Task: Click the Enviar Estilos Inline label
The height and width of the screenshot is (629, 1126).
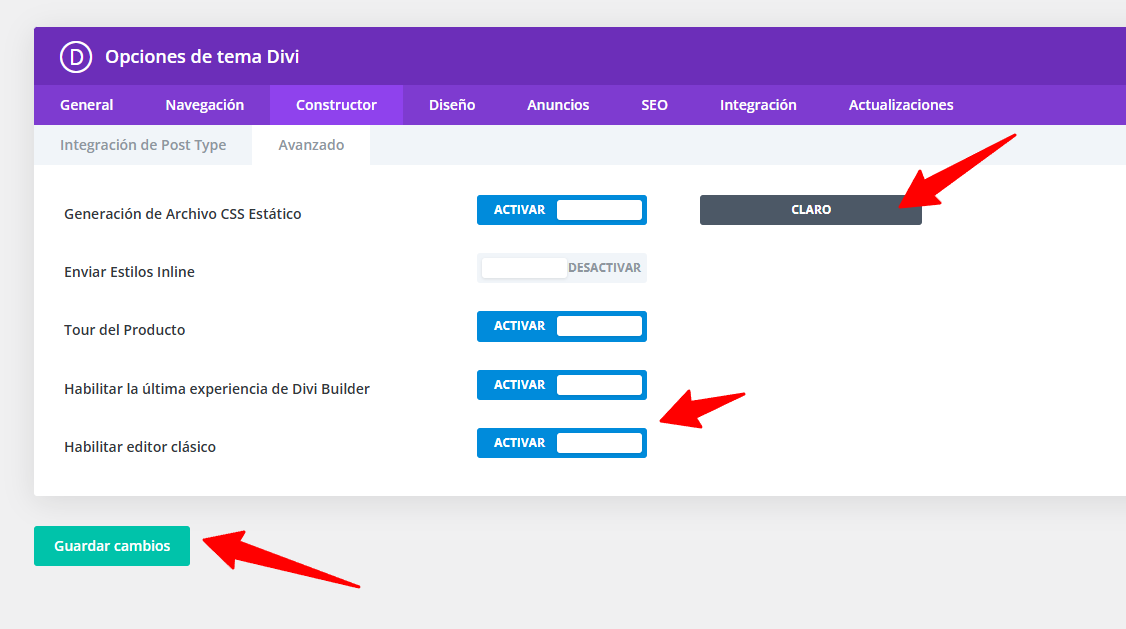Action: (x=129, y=272)
